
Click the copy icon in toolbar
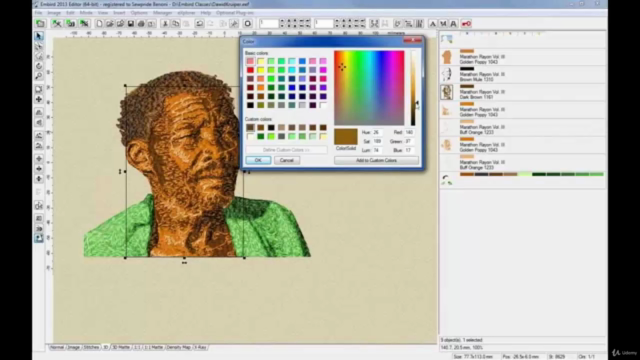point(175,24)
